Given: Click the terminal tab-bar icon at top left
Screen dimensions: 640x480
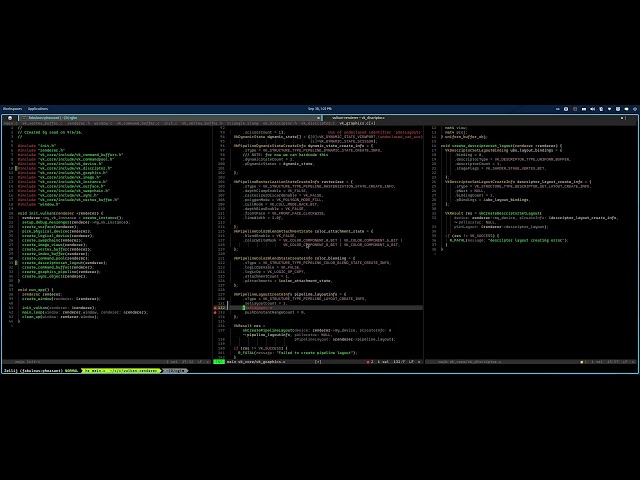Looking at the screenshot, I should click(10, 118).
